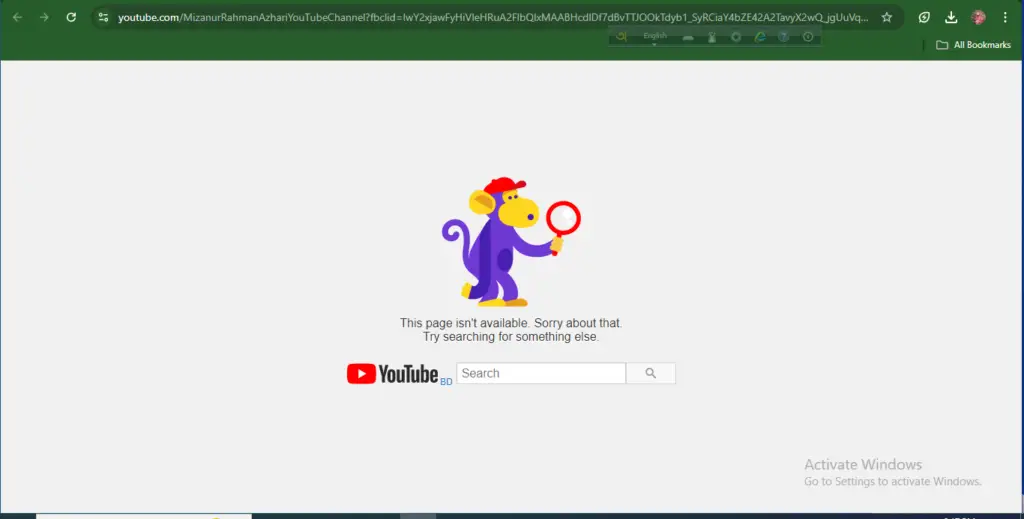This screenshot has height=519, width=1024.
Task: Open the three-dot Chrome menu
Action: 1005,17
